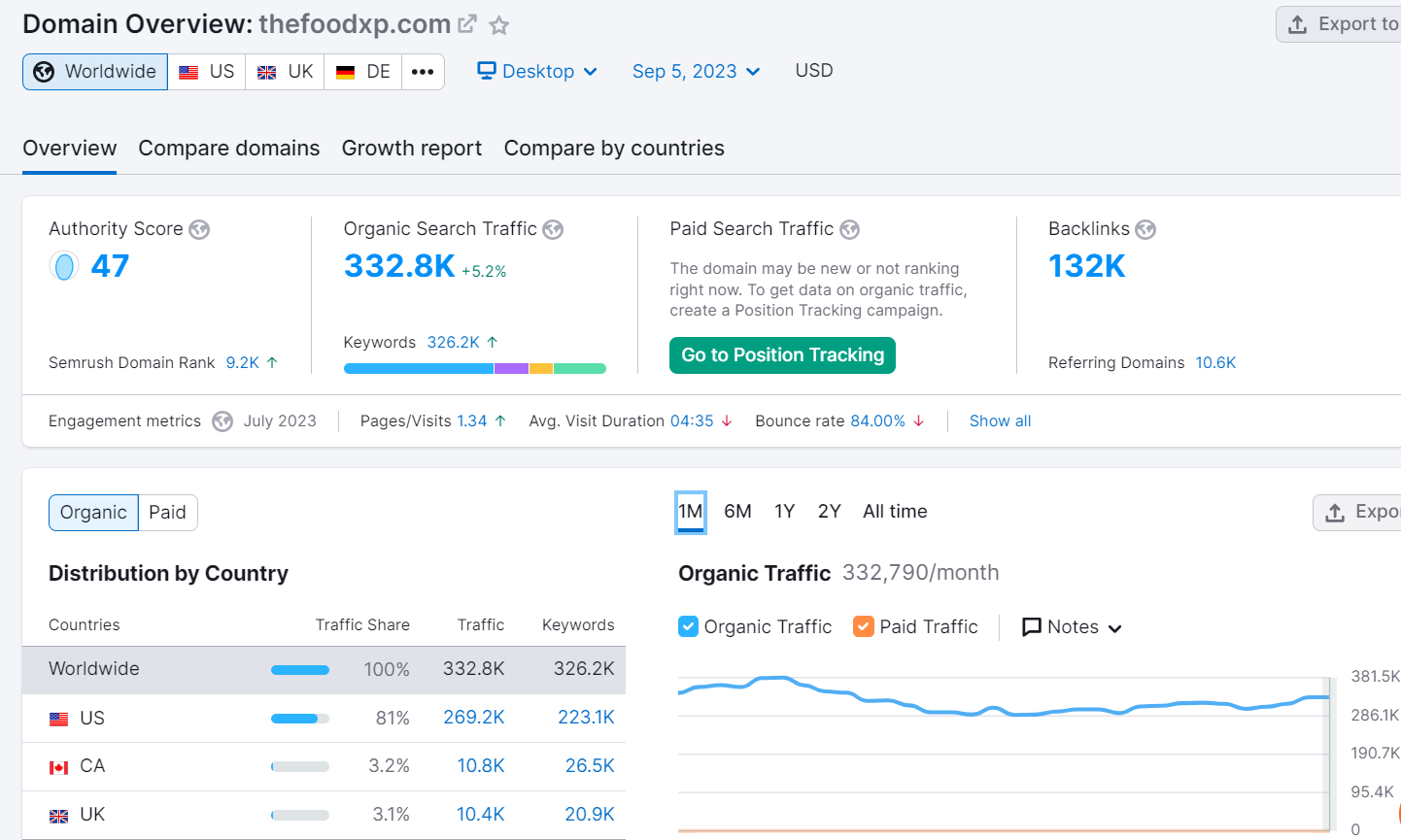Open the 332.8K organic traffic value
This screenshot has height=840, width=1401.
(x=399, y=266)
